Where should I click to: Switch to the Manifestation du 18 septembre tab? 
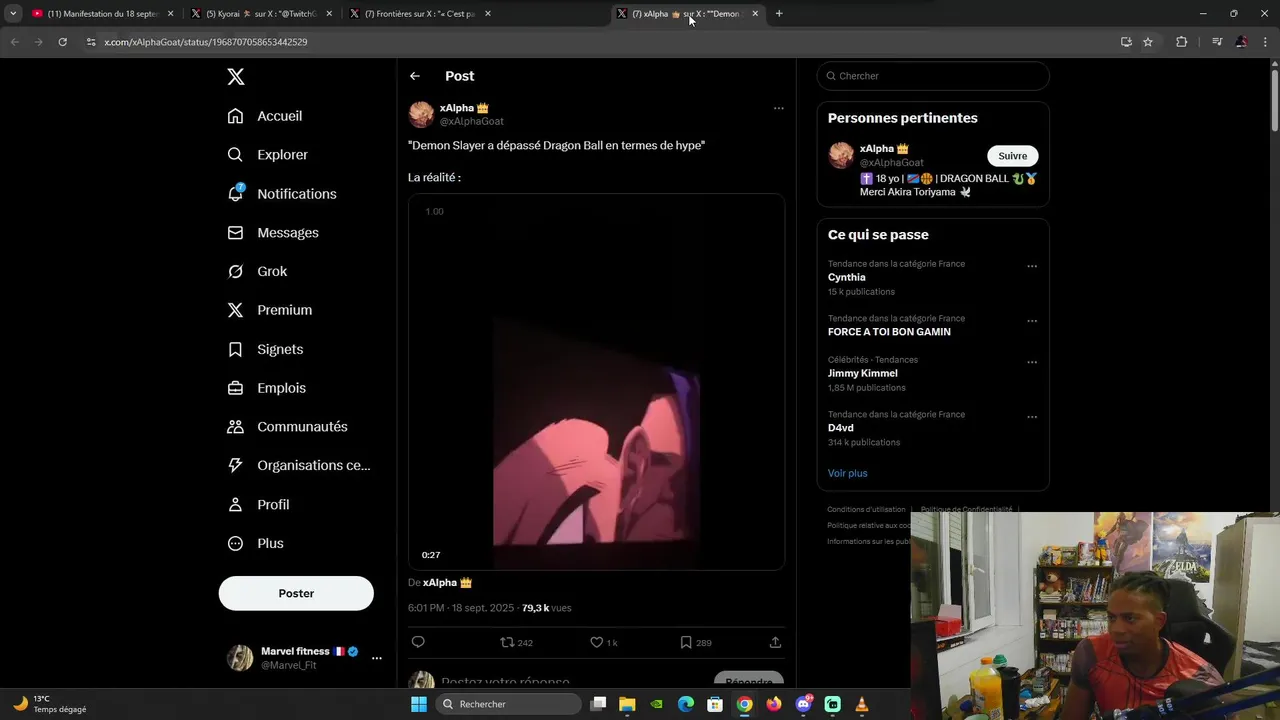(x=103, y=14)
